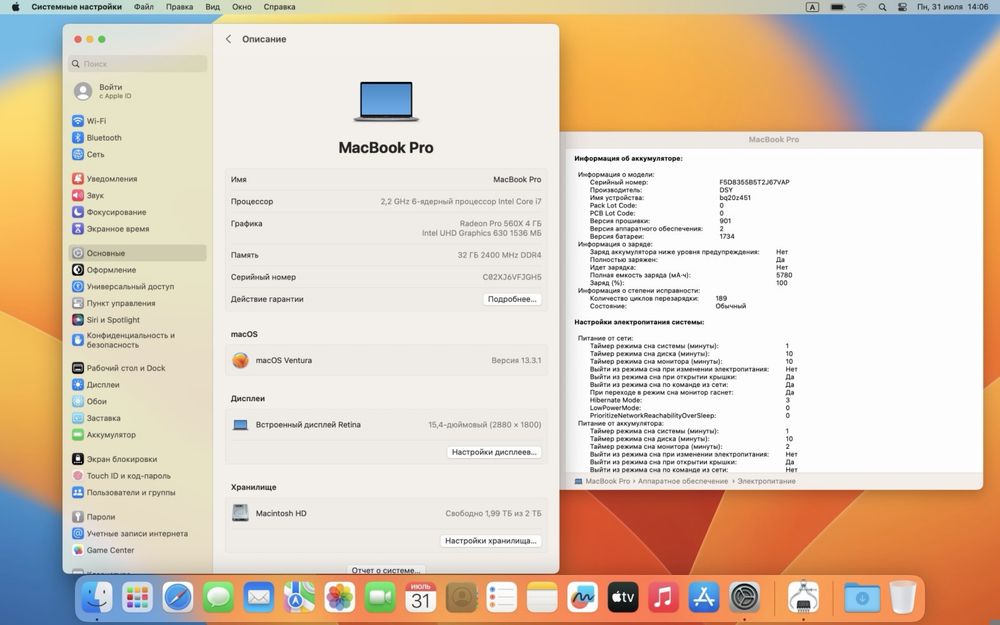
Task: Open Maps app in the Dock
Action: coord(299,598)
